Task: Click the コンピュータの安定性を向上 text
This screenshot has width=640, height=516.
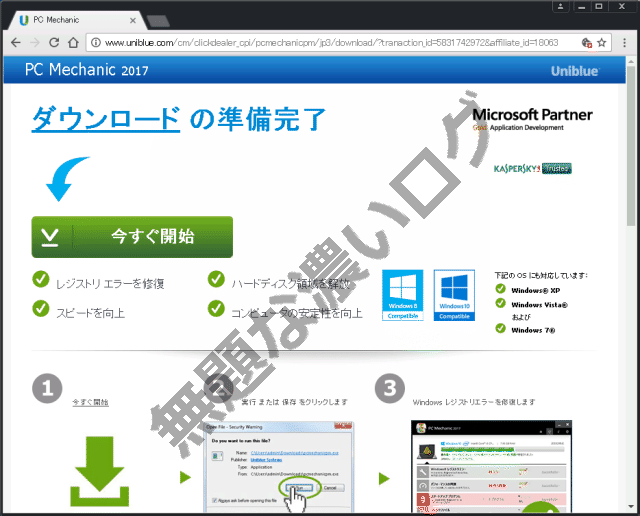Action: point(297,313)
